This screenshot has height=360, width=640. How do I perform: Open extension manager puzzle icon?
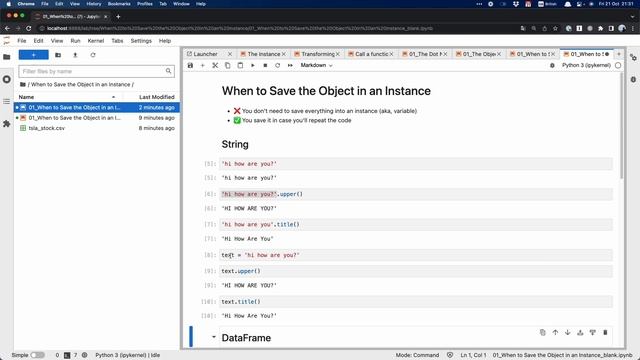click(x=7, y=123)
